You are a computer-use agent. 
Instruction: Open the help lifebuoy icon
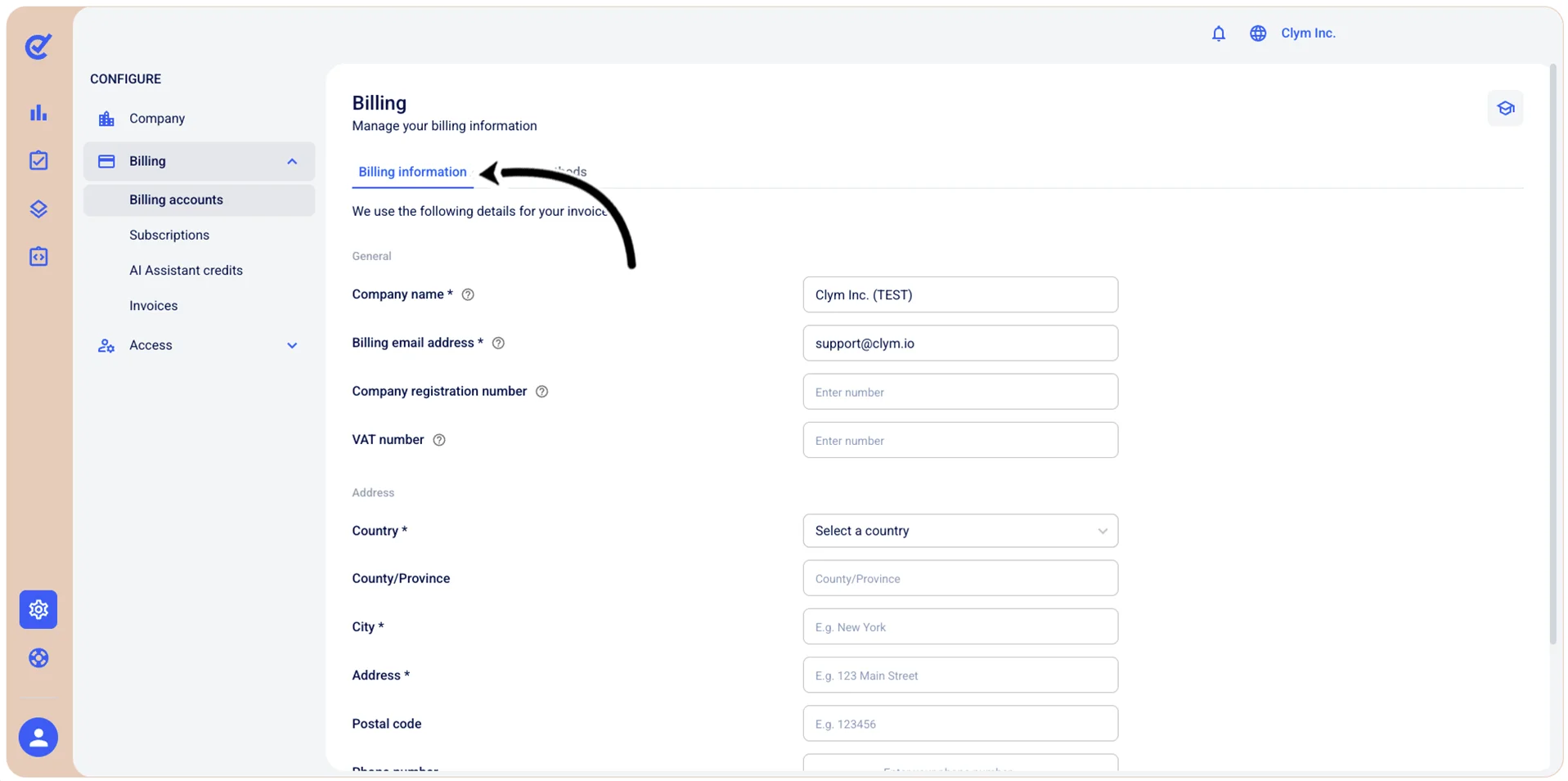(38, 658)
